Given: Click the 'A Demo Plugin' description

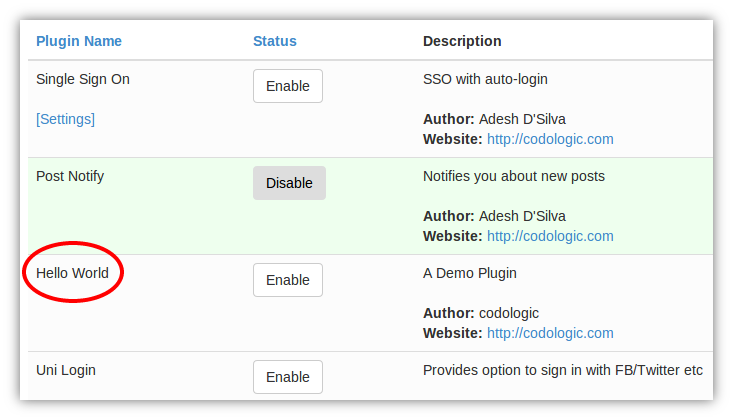Looking at the screenshot, I should (470, 273).
